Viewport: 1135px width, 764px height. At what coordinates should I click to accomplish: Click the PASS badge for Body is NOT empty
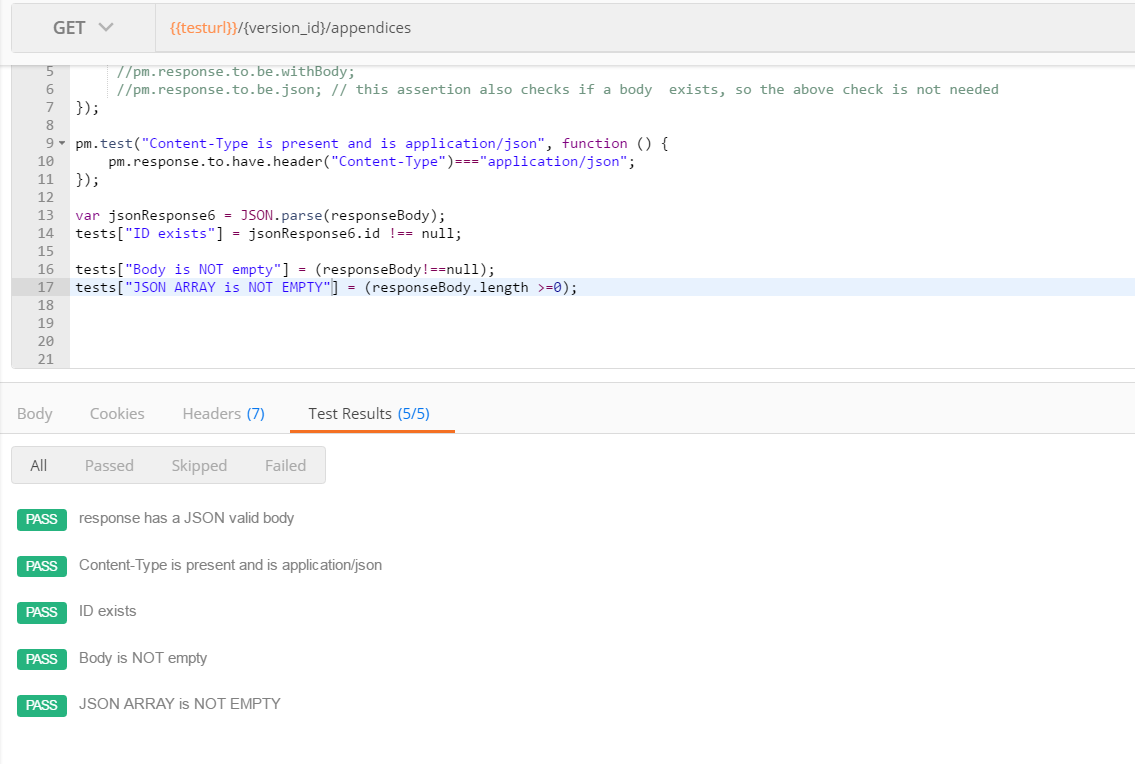pos(41,659)
